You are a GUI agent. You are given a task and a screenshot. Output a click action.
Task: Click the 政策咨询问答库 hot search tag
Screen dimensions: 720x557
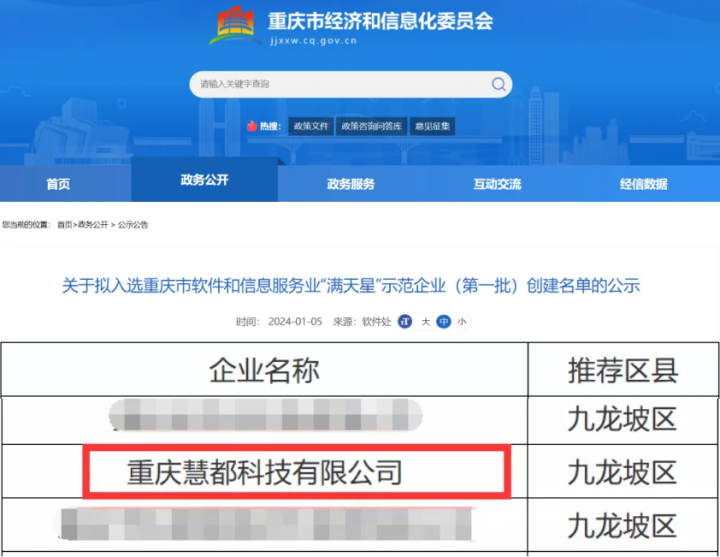tap(371, 127)
